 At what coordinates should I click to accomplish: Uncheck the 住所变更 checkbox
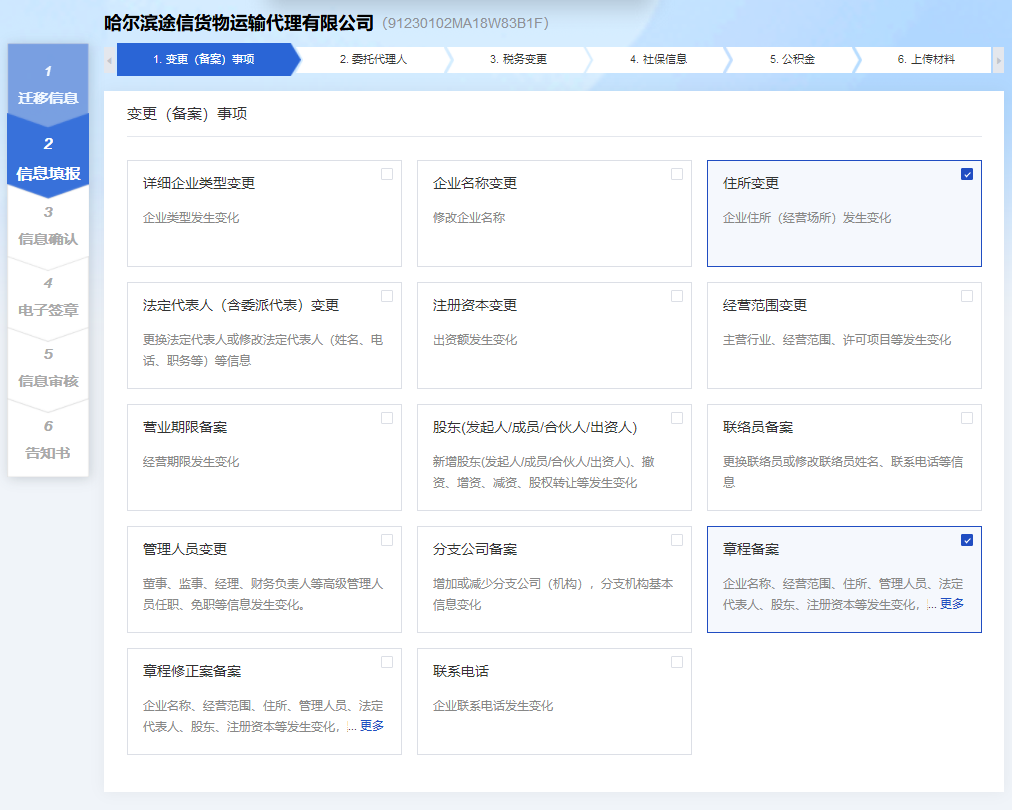(966, 174)
